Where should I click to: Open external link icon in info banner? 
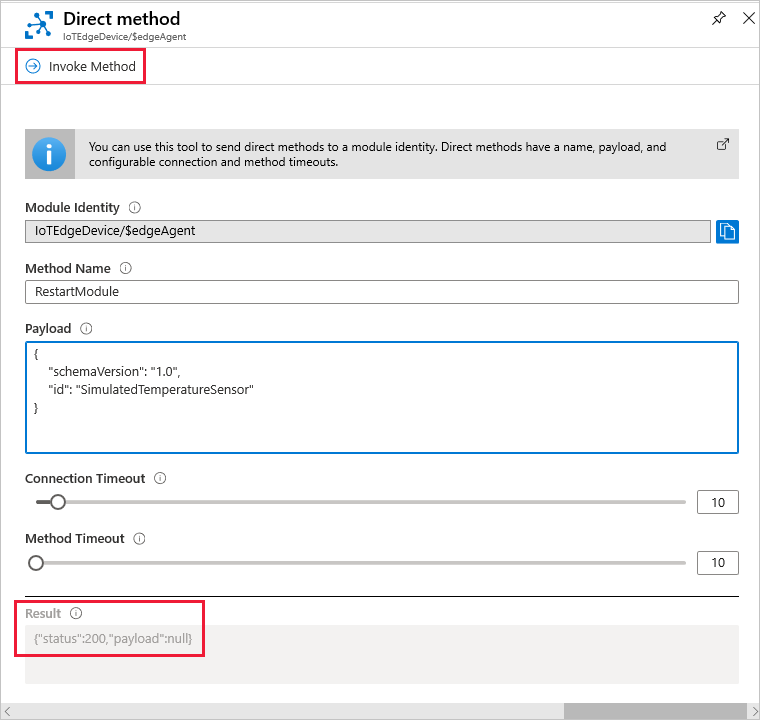[723, 145]
